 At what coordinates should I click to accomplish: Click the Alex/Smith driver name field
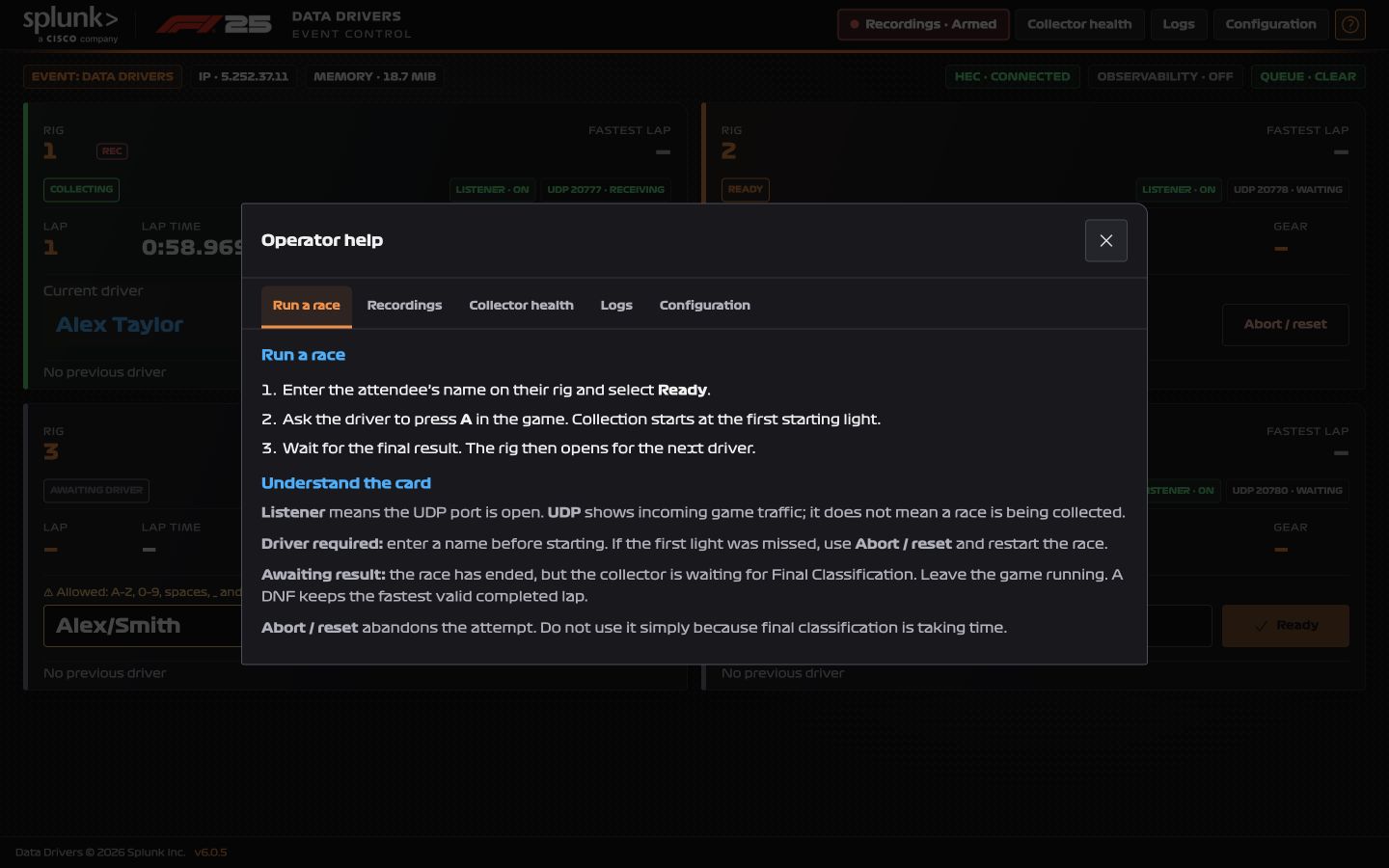[x=143, y=626]
